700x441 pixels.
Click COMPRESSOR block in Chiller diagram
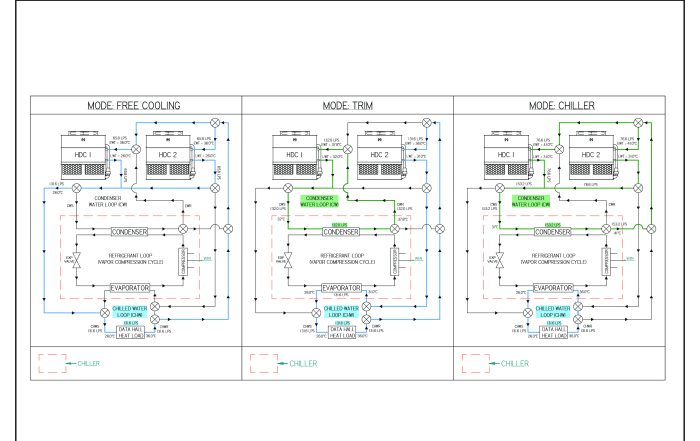(x=606, y=262)
